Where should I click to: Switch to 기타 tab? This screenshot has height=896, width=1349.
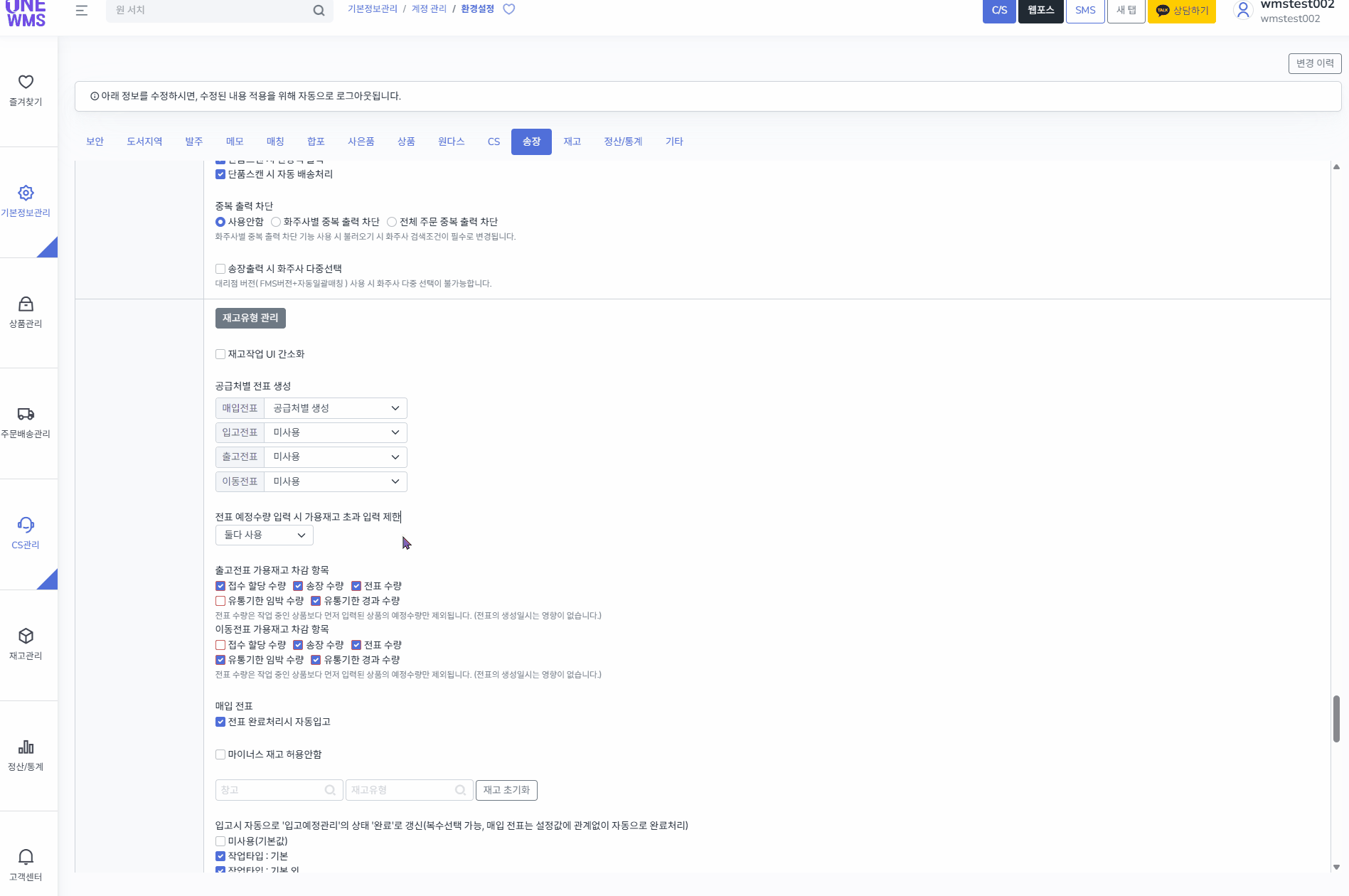674,142
